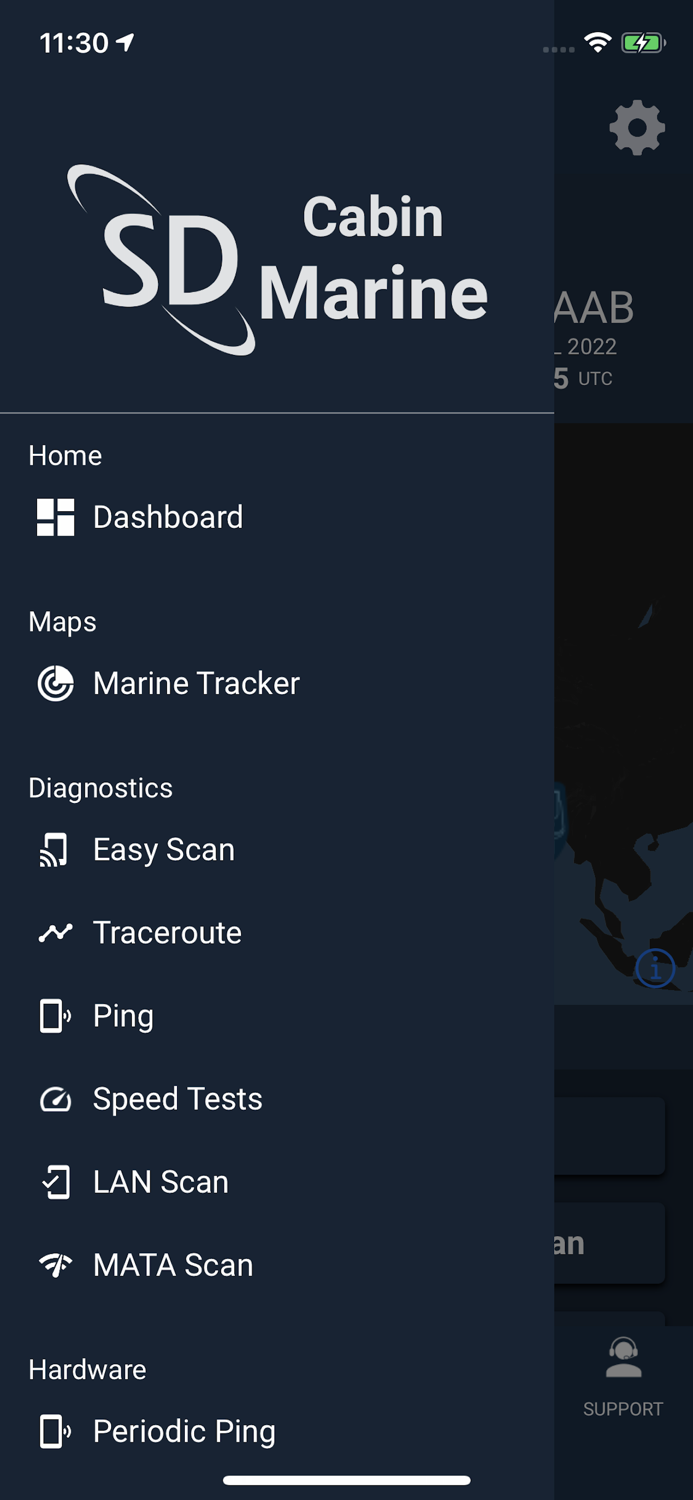The height and width of the screenshot is (1500, 693).
Task: Tap the SD Cabin Marine logo
Action: 277,258
